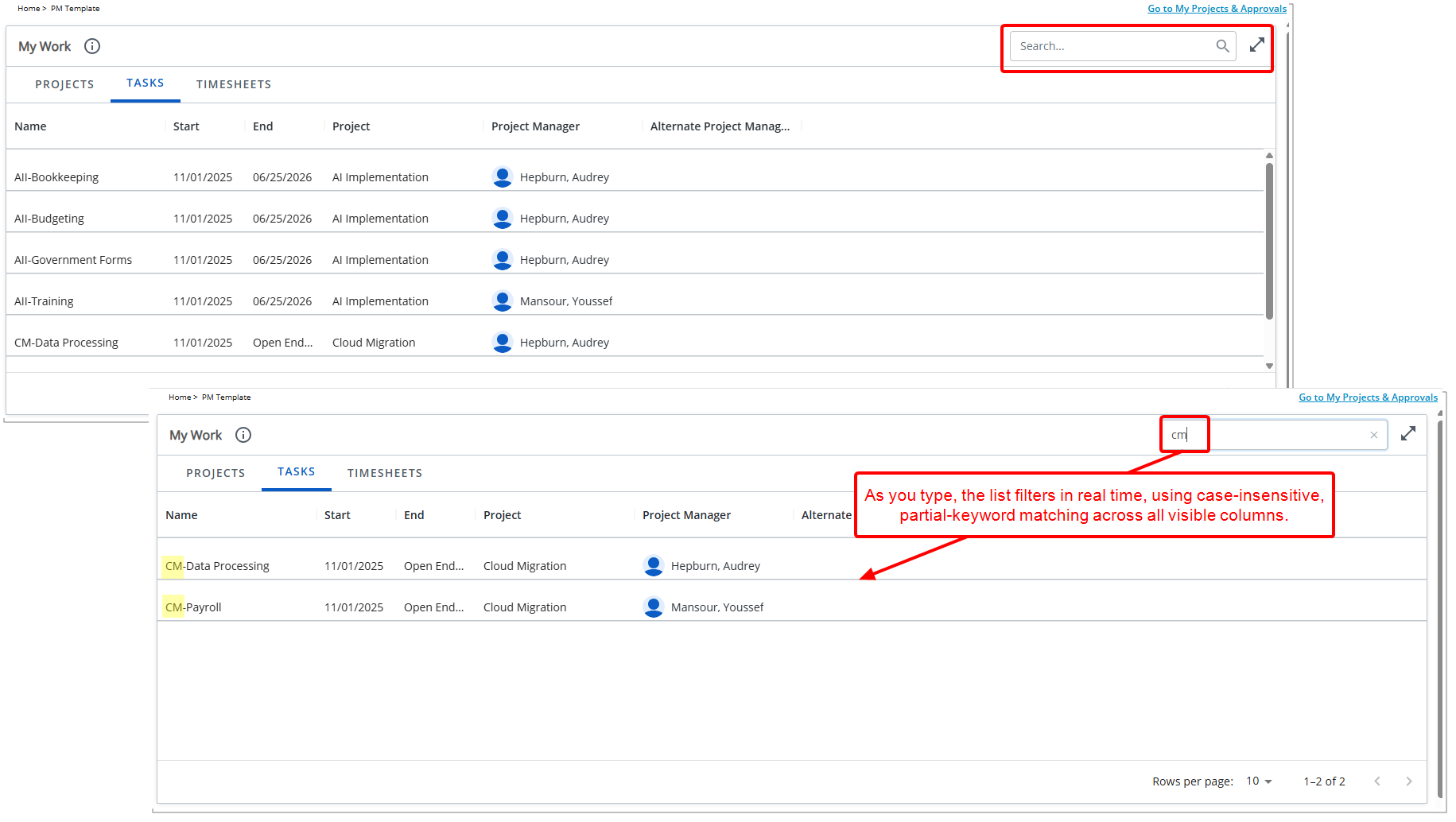Sort tasks by the Name column header
This screenshot has width=1456, height=822.
pyautogui.click(x=30, y=126)
